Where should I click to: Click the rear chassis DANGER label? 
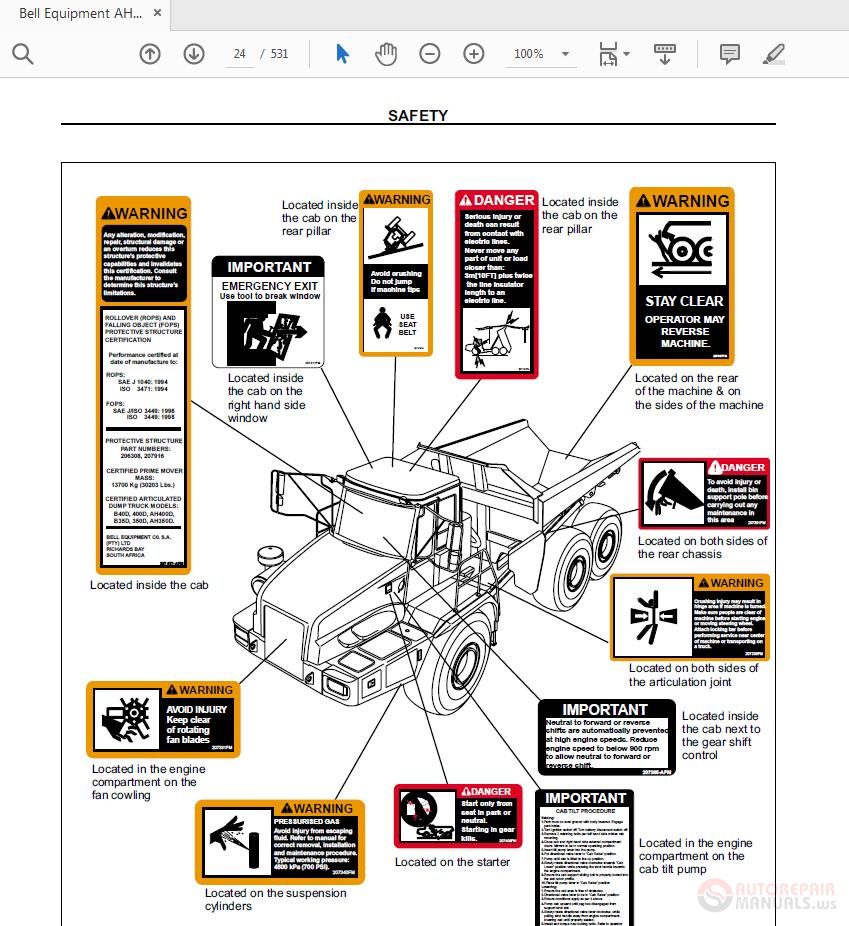[x=704, y=494]
